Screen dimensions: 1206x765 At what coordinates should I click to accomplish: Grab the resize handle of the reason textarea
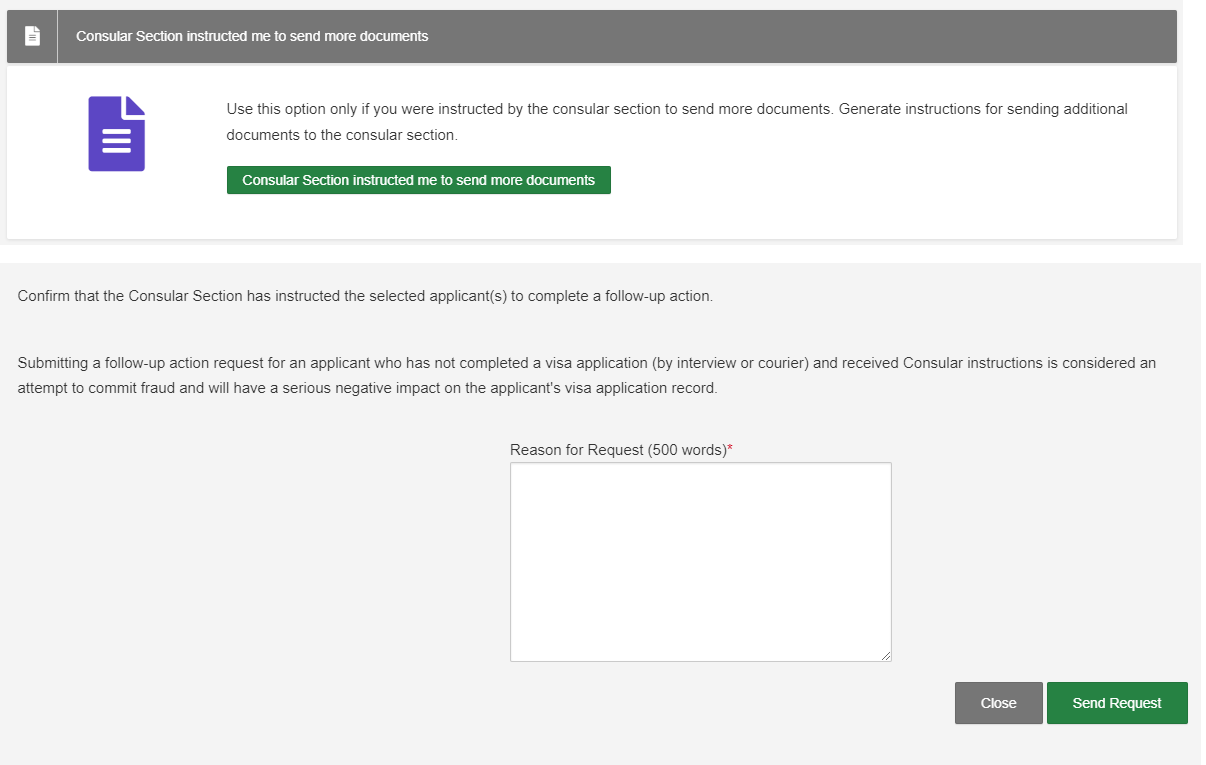click(886, 656)
